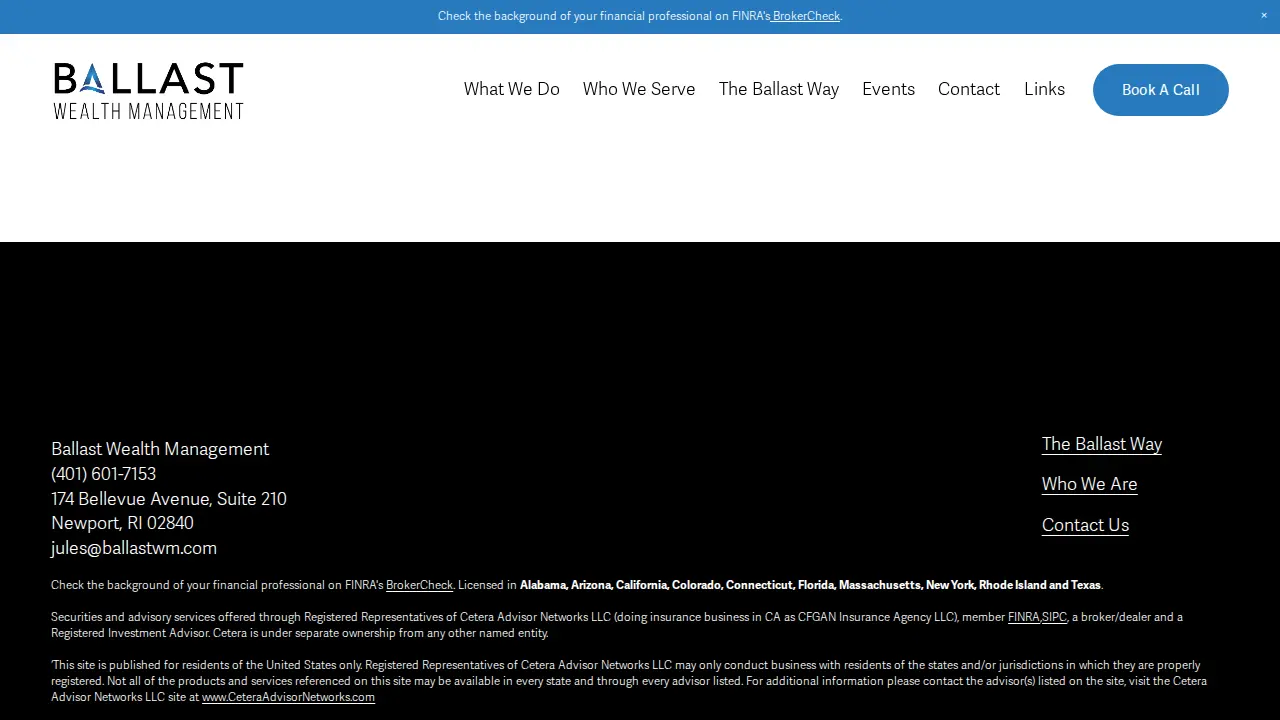Follow The Ballast Way footer link
The height and width of the screenshot is (720, 1280).
coord(1102,444)
